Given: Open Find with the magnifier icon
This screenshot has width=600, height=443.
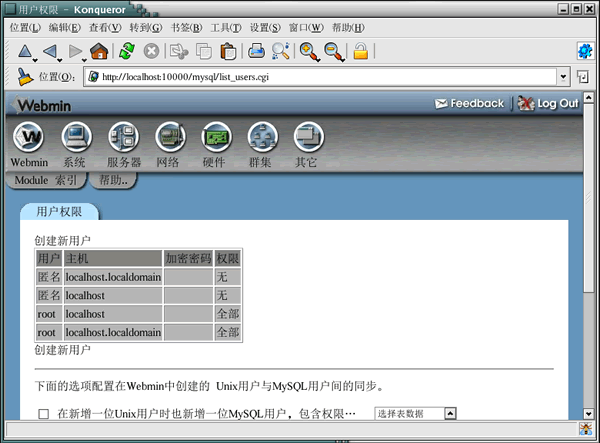Looking at the screenshot, I should coord(280,51).
